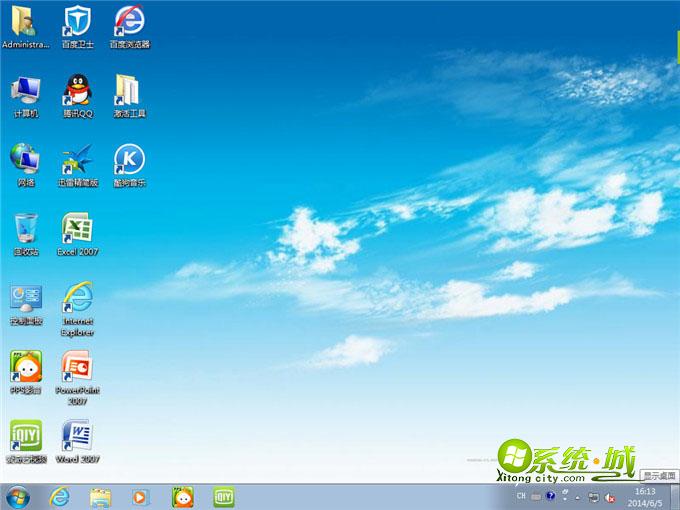Screen dimensions: 680x510
Task: Select the Administrator user folder icon
Action: (26, 21)
